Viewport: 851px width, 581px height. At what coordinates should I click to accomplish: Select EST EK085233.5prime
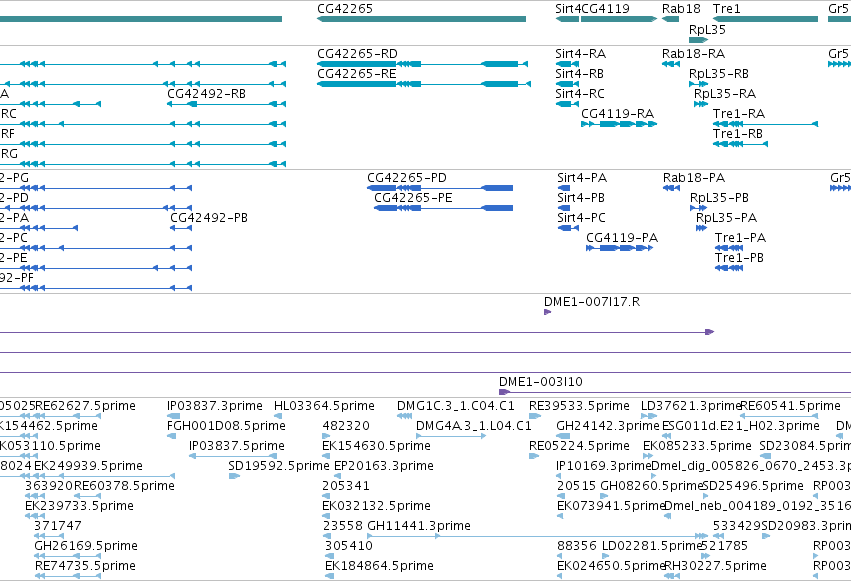(697, 446)
